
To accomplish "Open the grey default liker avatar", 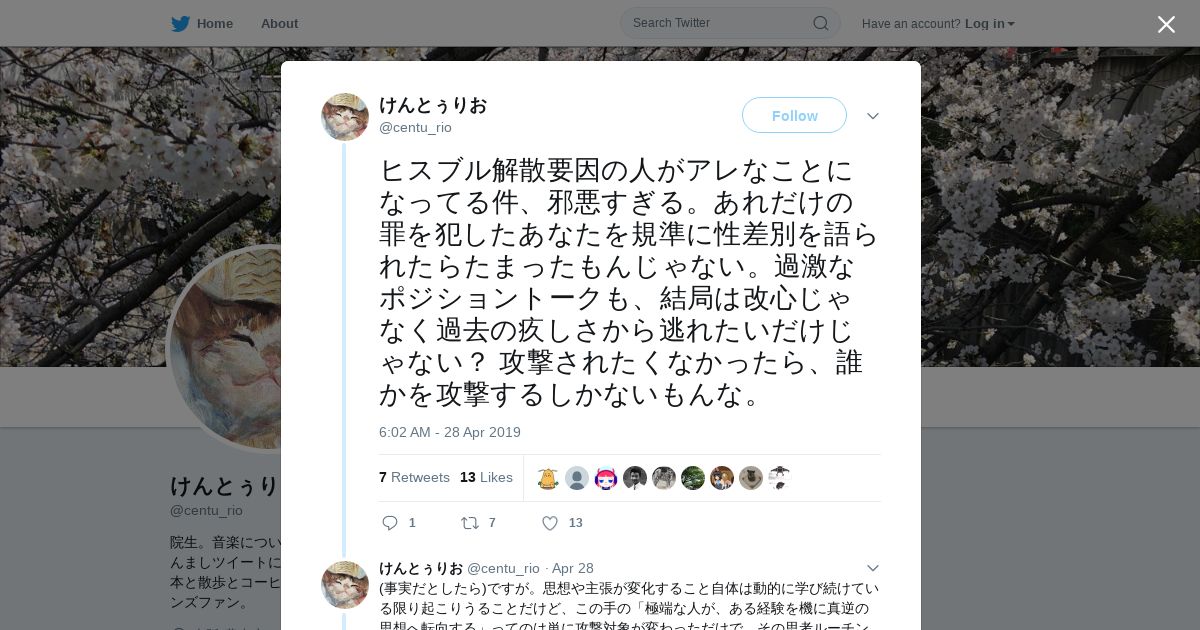I will (577, 478).
